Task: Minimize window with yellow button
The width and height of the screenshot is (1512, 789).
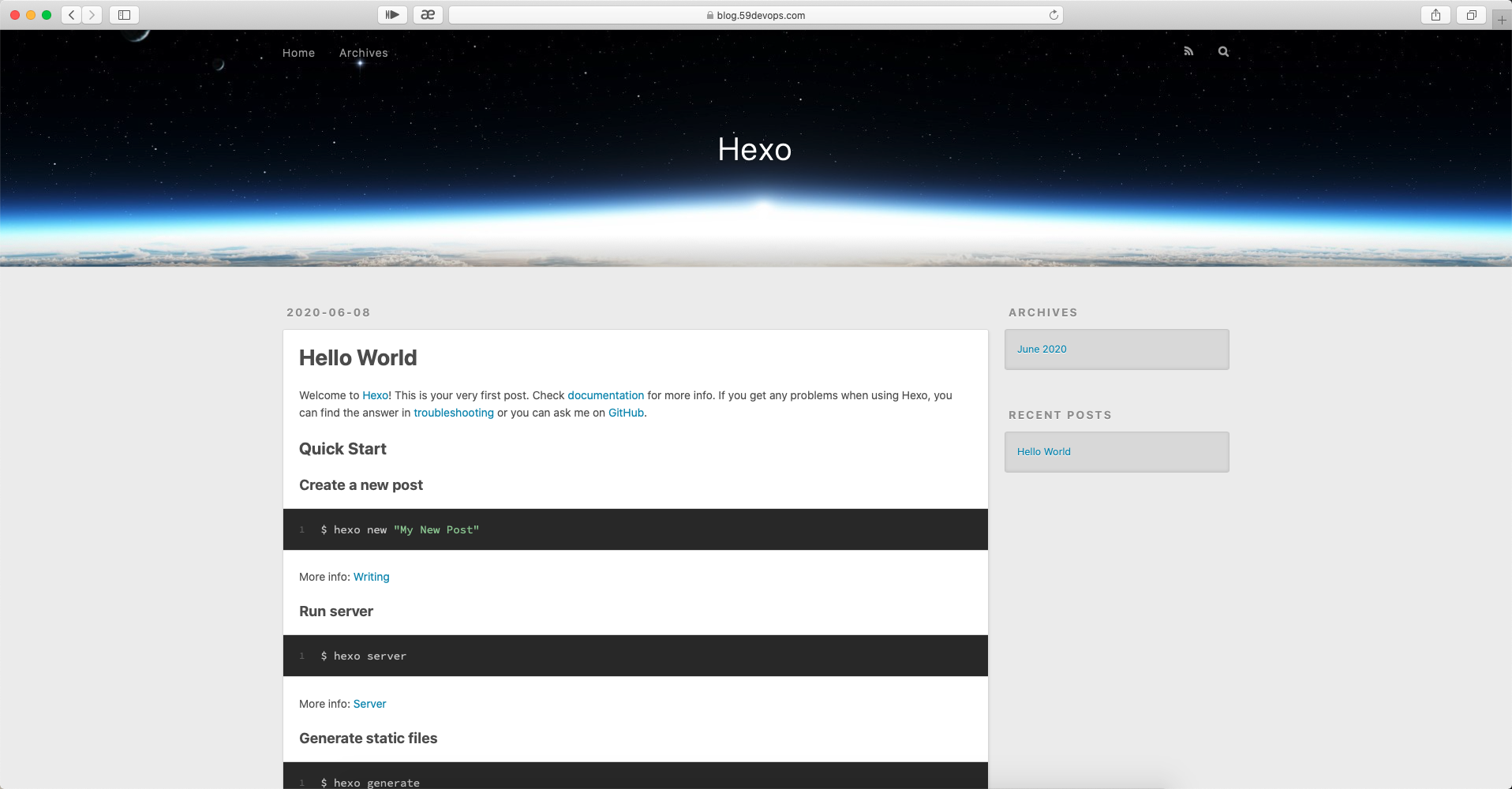Action: click(31, 15)
